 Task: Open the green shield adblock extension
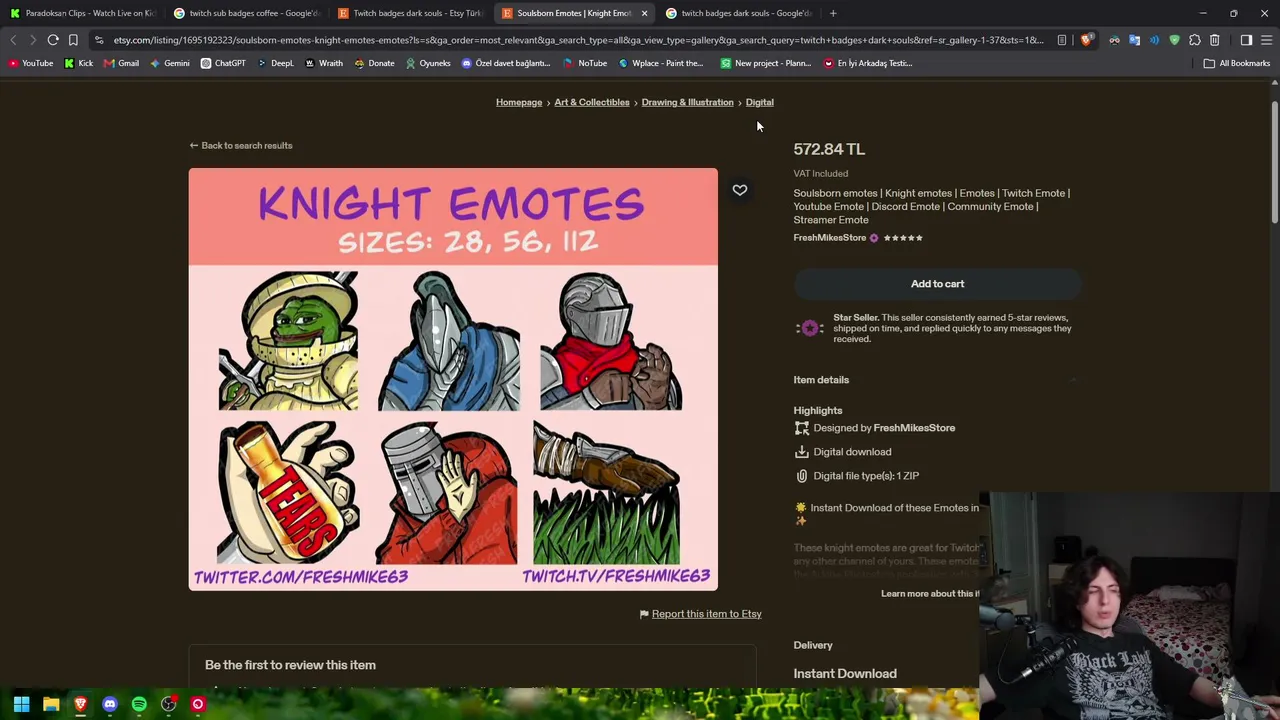click(x=1174, y=40)
